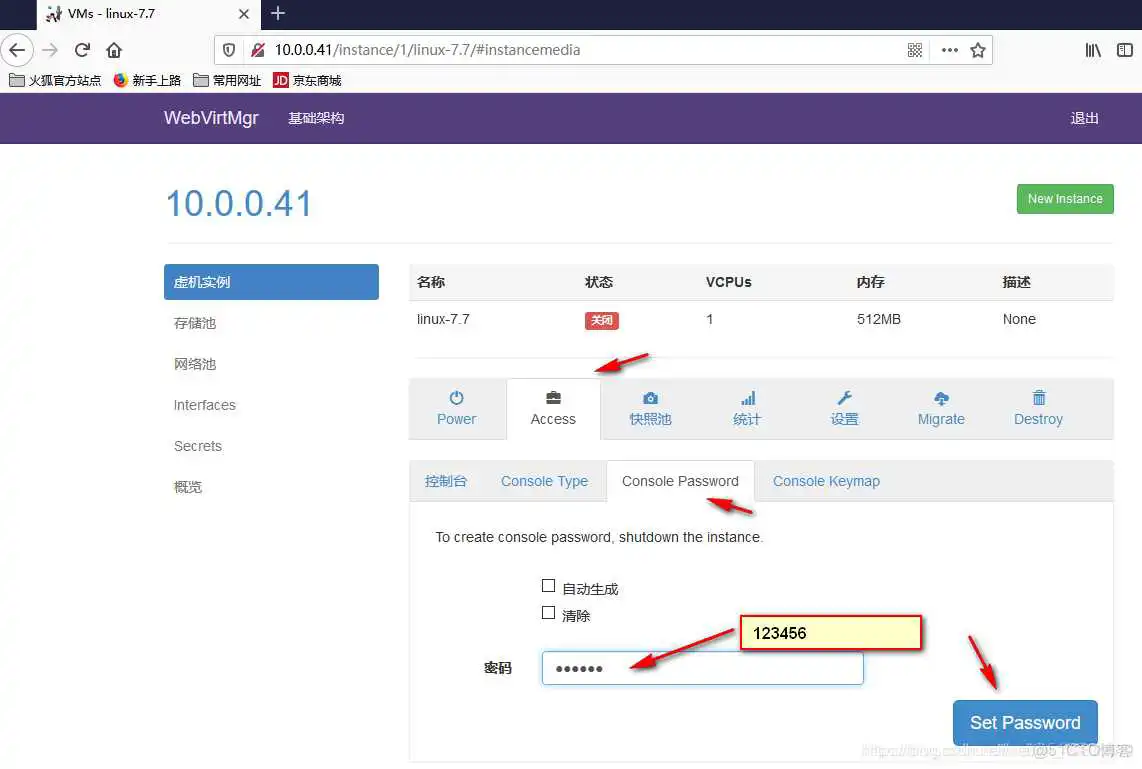This screenshot has width=1142, height=769.
Task: Open the 基础架构 navbar menu
Action: pos(316,118)
